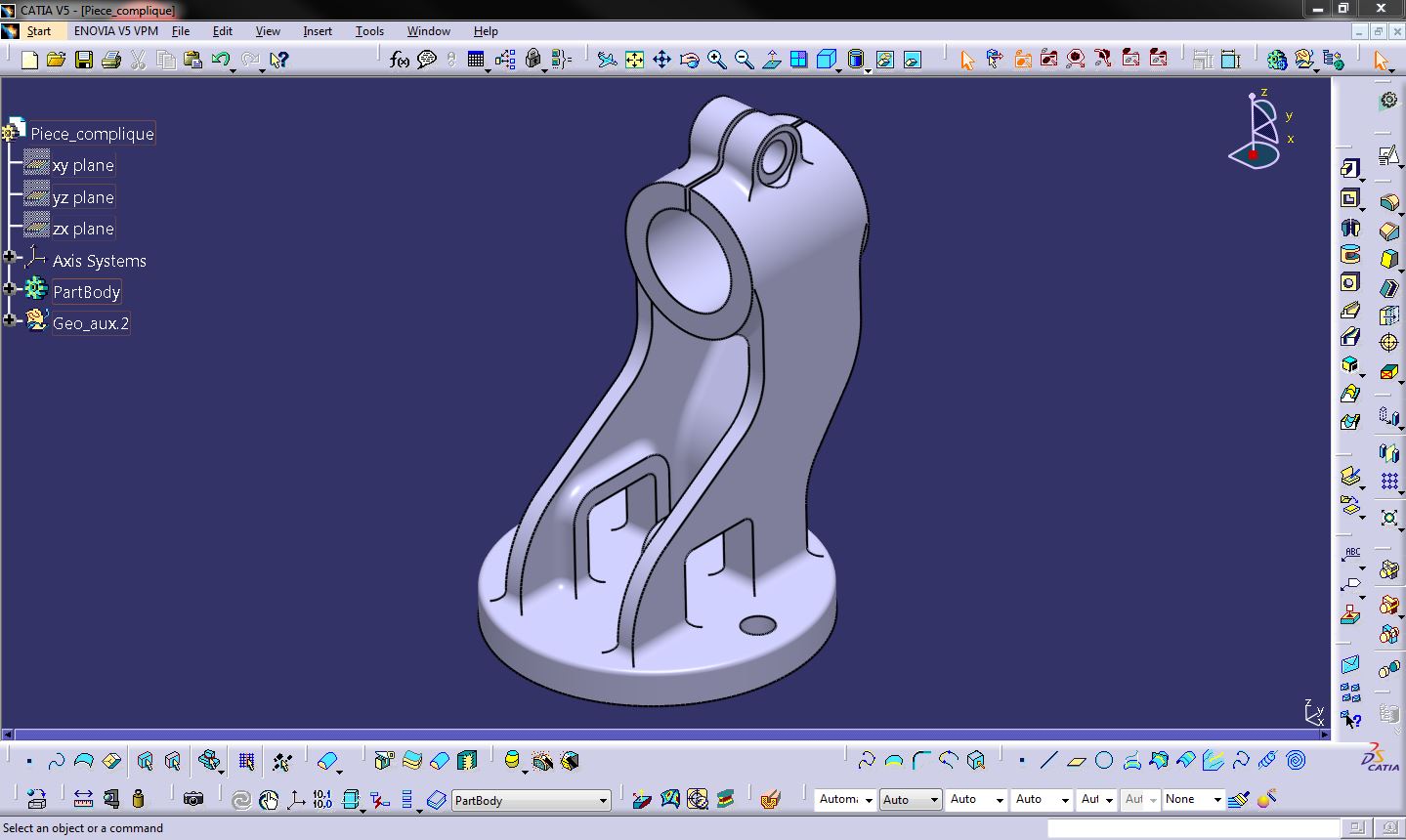Open the Edit menu

pos(223,31)
